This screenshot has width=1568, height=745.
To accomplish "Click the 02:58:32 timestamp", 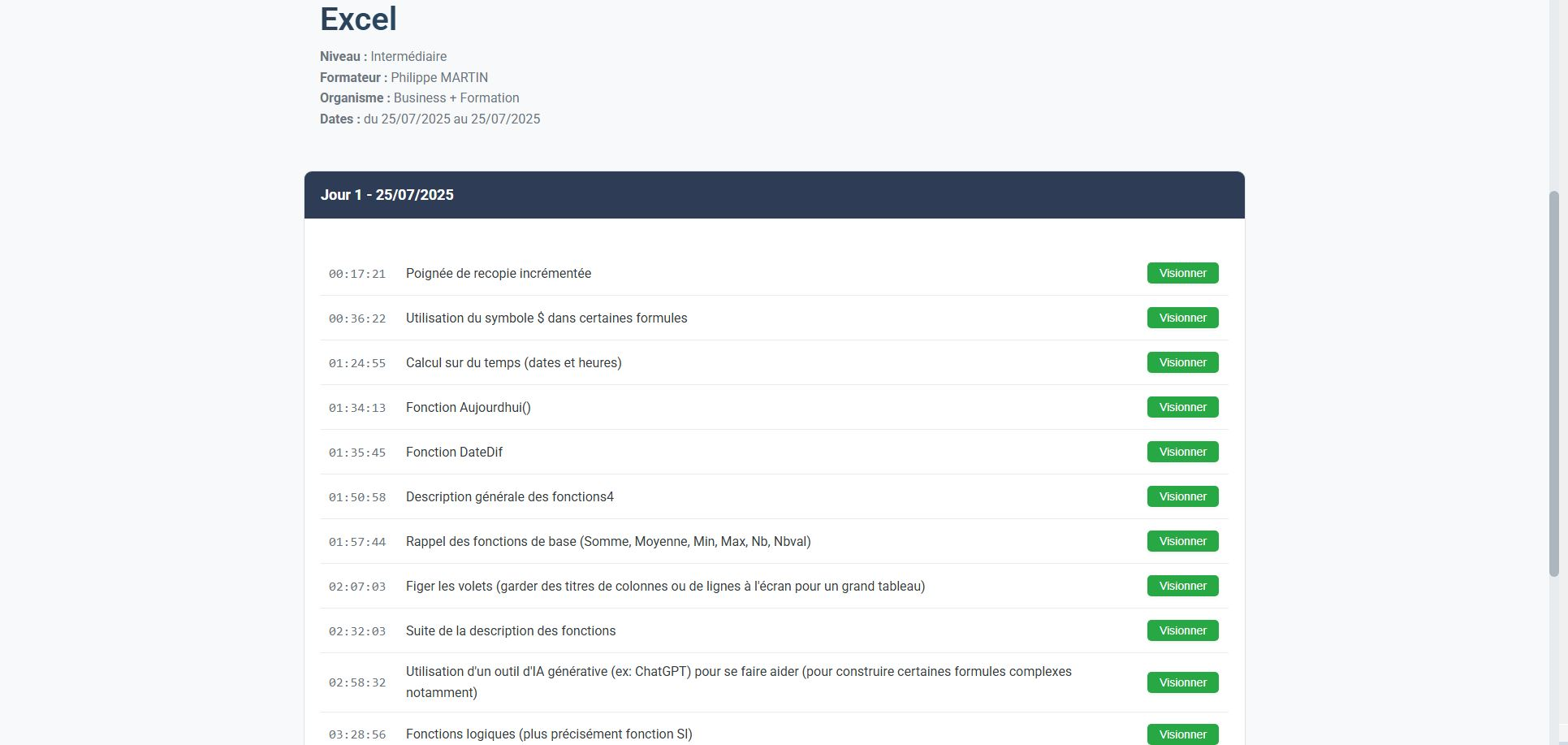I will click(x=356, y=682).
